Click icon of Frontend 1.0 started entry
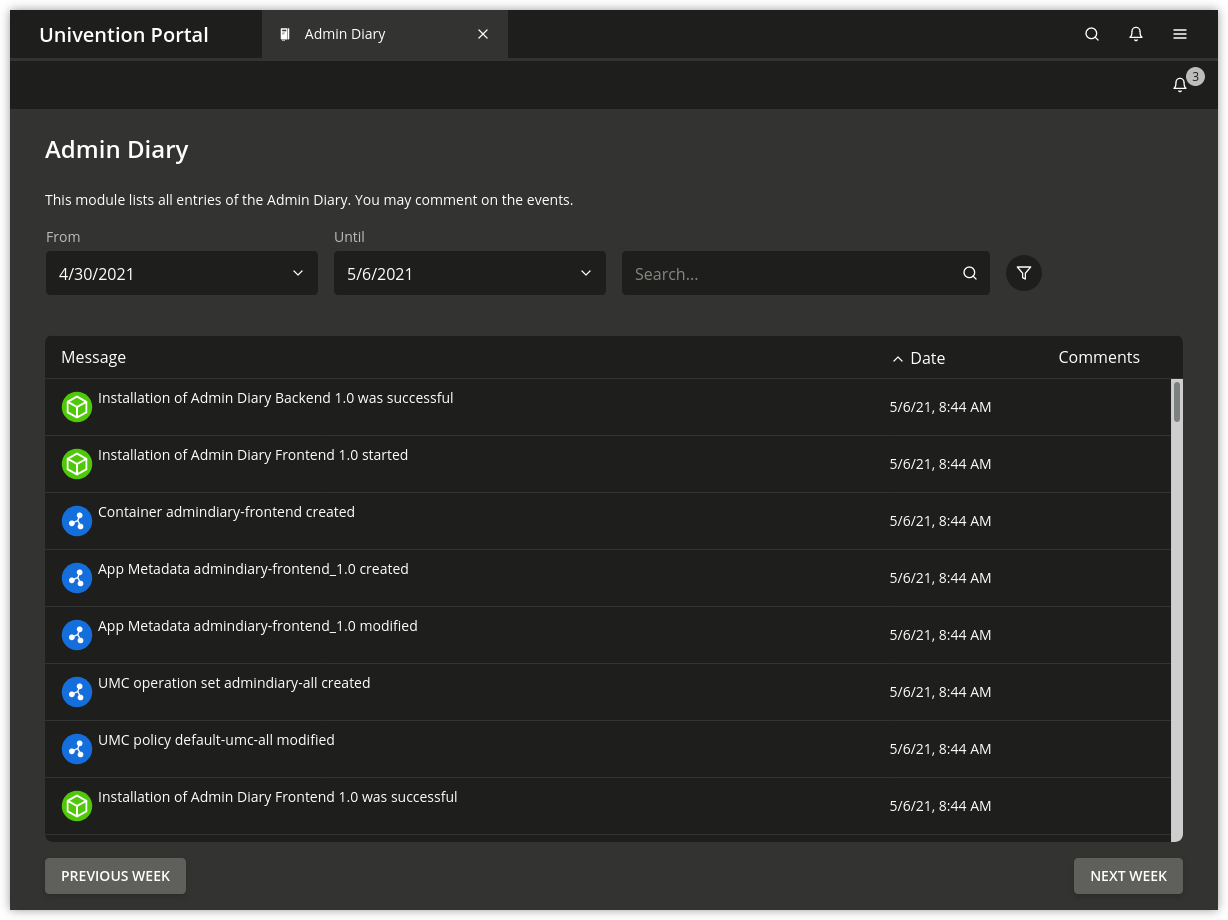Viewport: 1228px width, 920px height. click(77, 464)
